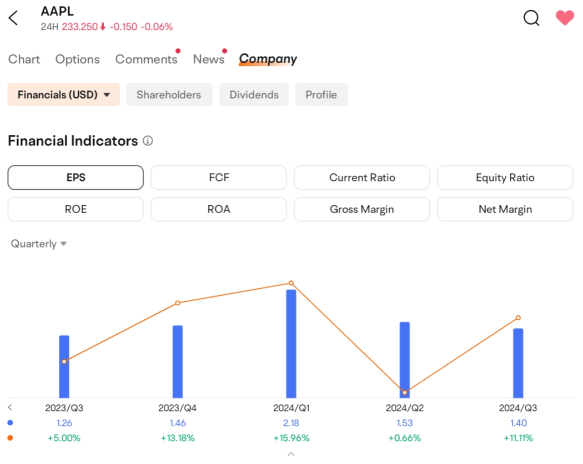Click the EPS value 1.40
This screenshot has height=464, width=583.
(x=518, y=423)
